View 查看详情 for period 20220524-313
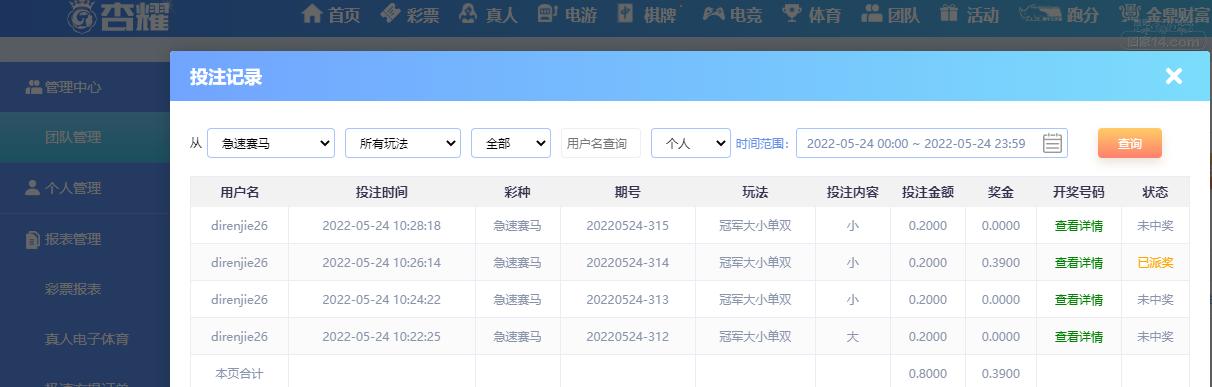Image resolution: width=1212 pixels, height=387 pixels. point(1079,300)
